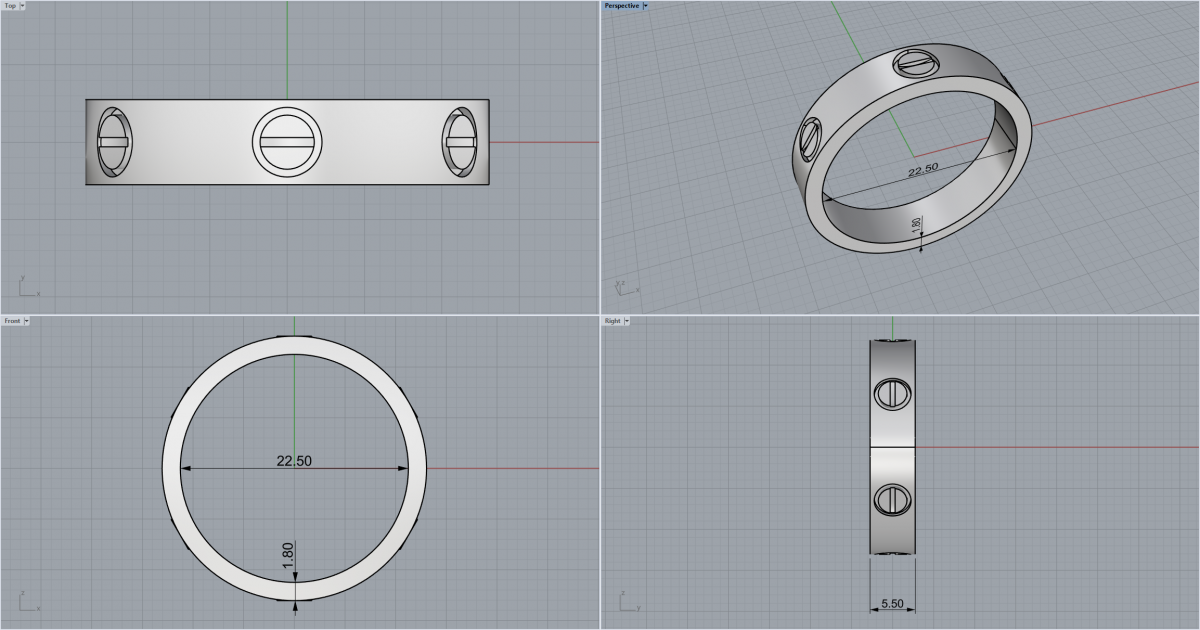This screenshot has height=630, width=1200.
Task: Select the 5.50 width dimension in Right view
Action: coord(892,605)
